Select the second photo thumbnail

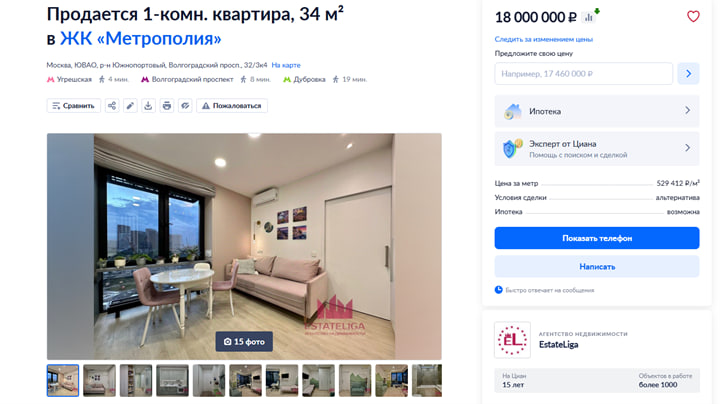click(99, 381)
